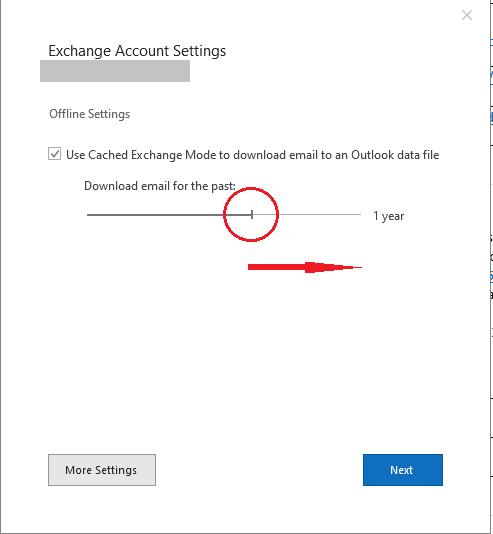Click the "Offline Settings" heading

[90, 114]
